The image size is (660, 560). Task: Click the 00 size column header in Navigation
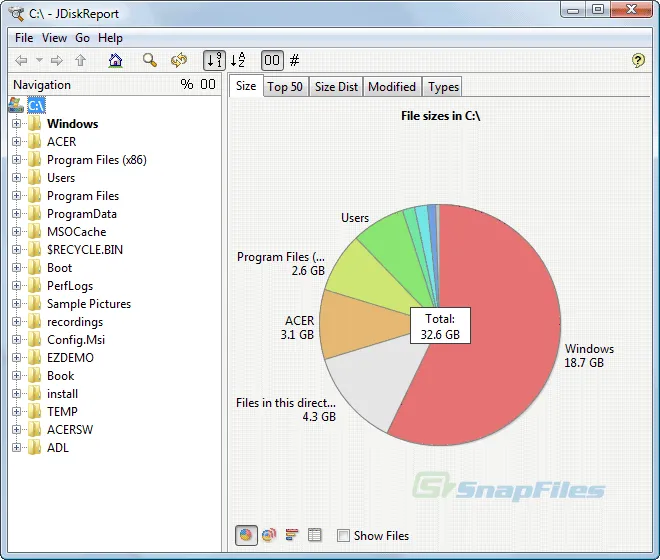(208, 84)
